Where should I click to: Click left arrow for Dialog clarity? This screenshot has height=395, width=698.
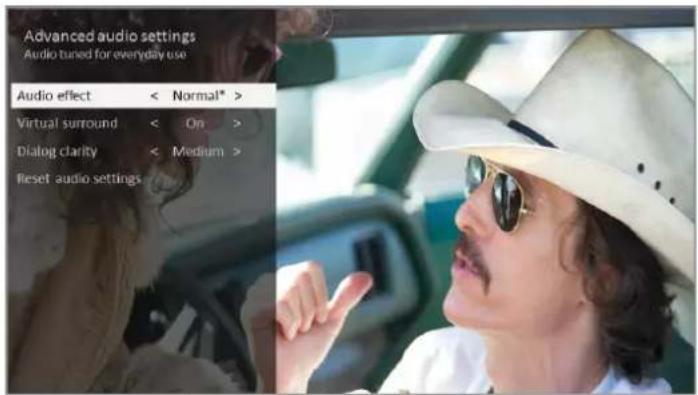(x=154, y=151)
